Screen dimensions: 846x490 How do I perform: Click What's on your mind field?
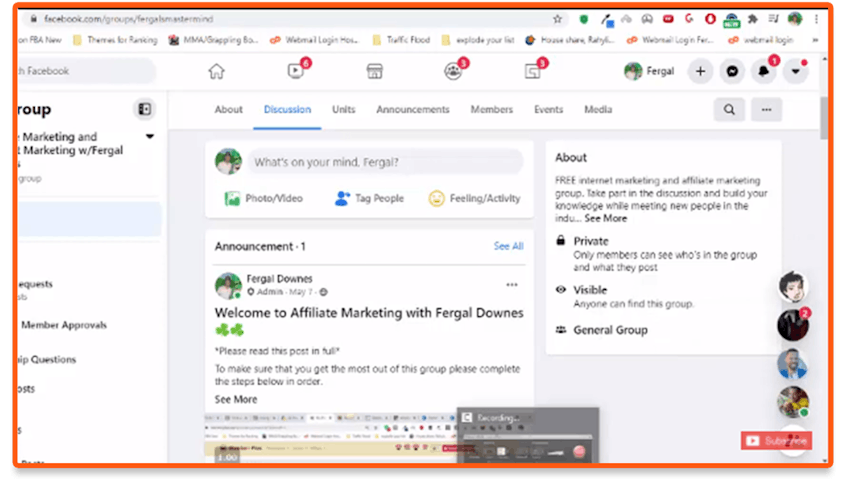(385, 162)
